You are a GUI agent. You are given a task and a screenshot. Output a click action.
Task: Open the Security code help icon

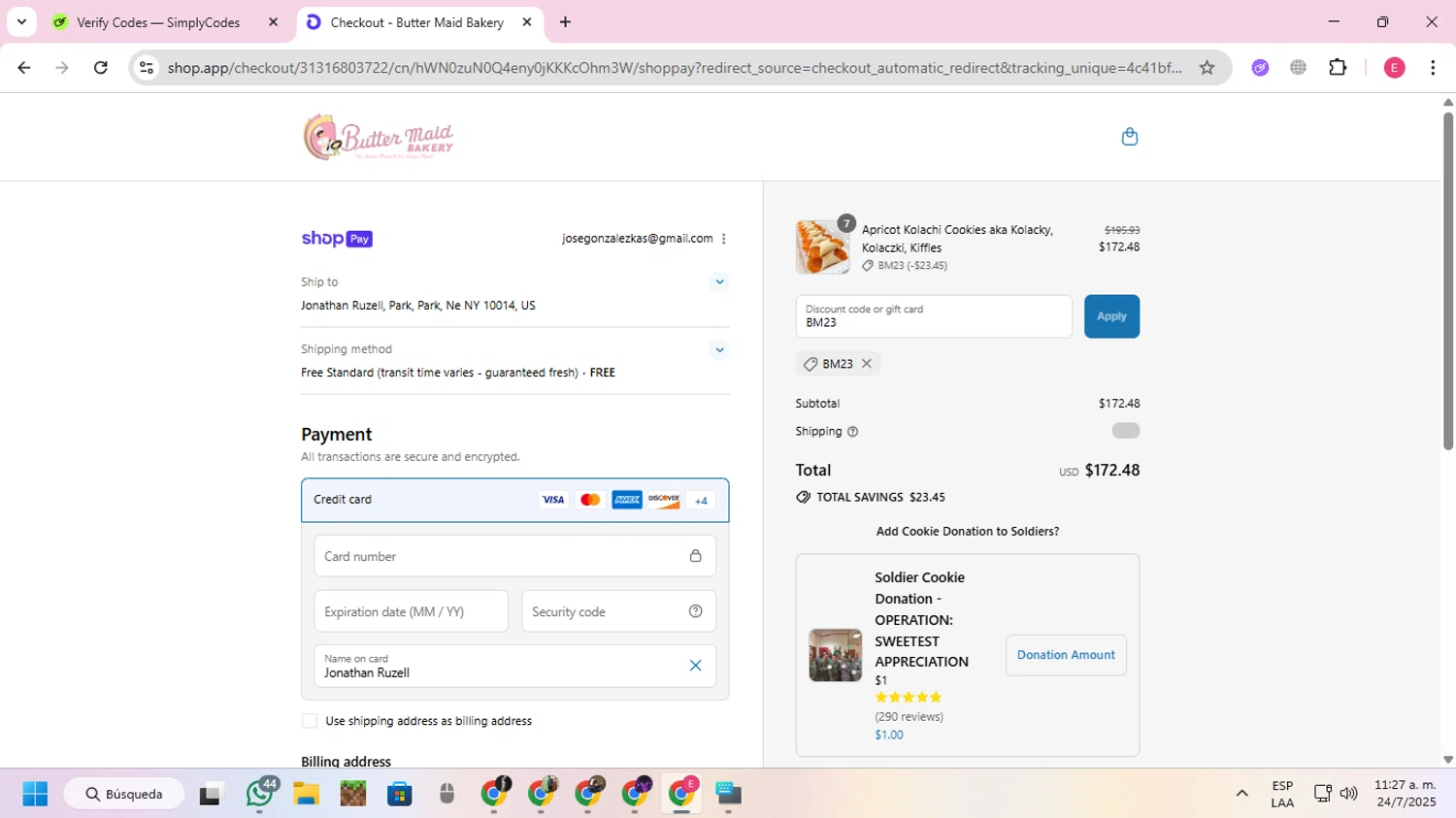point(695,611)
